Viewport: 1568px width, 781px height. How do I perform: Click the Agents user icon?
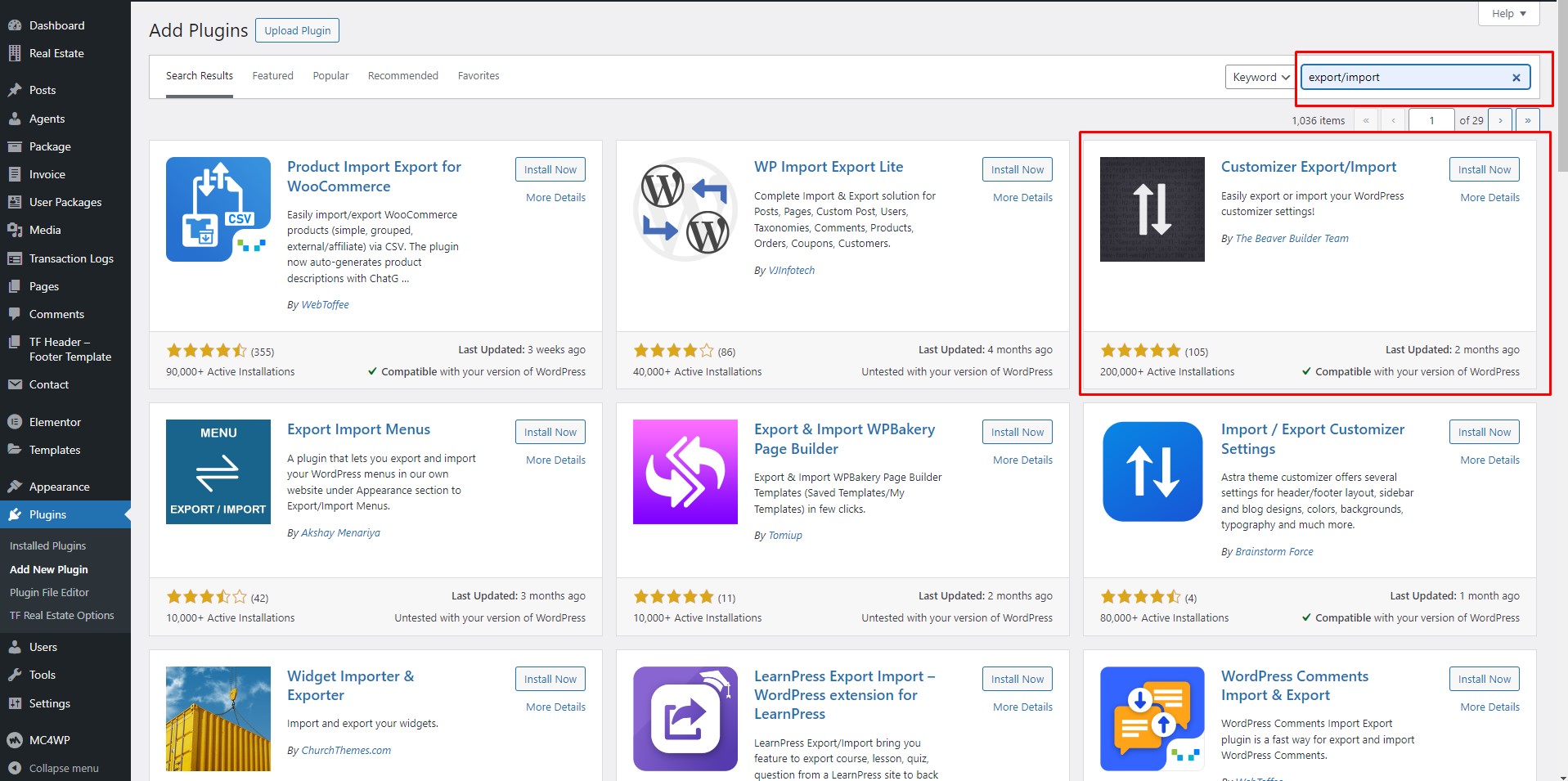coord(15,119)
